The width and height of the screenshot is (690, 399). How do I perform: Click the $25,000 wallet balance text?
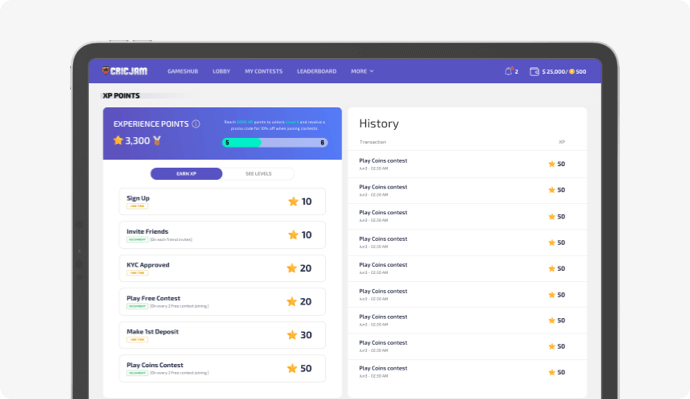click(x=553, y=71)
